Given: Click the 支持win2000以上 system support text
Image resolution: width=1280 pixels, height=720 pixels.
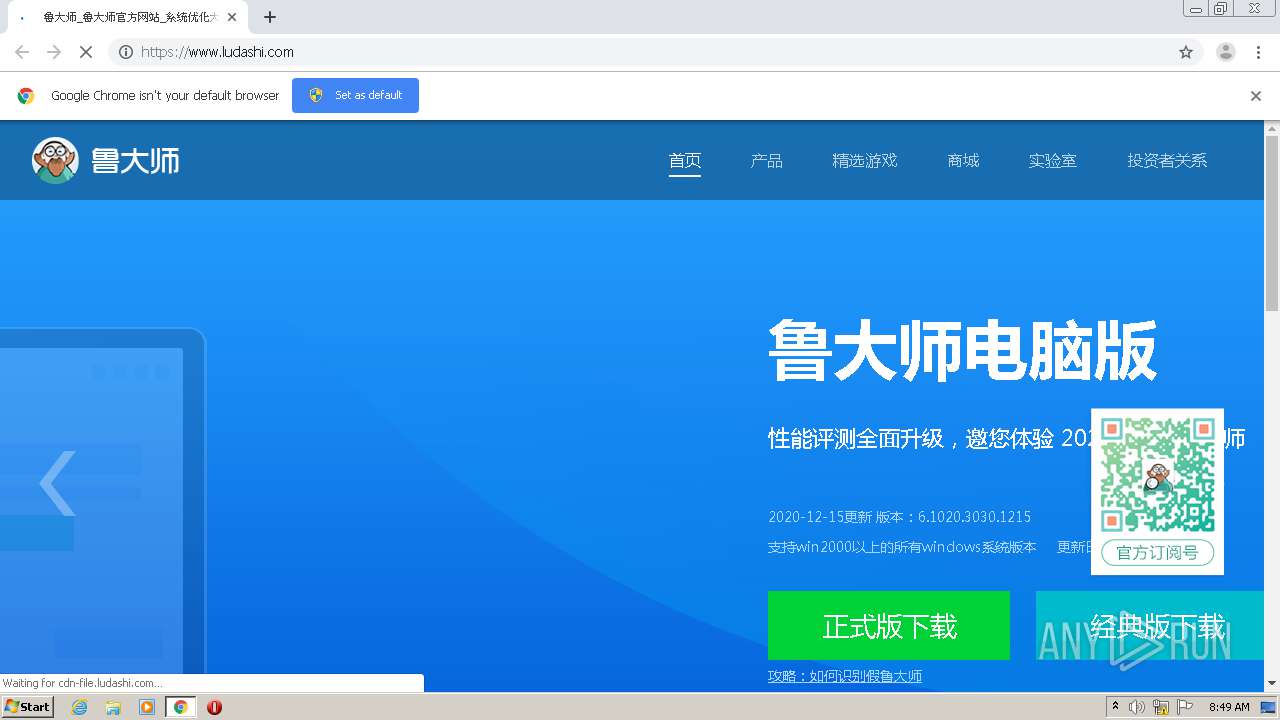Looking at the screenshot, I should 902,547.
